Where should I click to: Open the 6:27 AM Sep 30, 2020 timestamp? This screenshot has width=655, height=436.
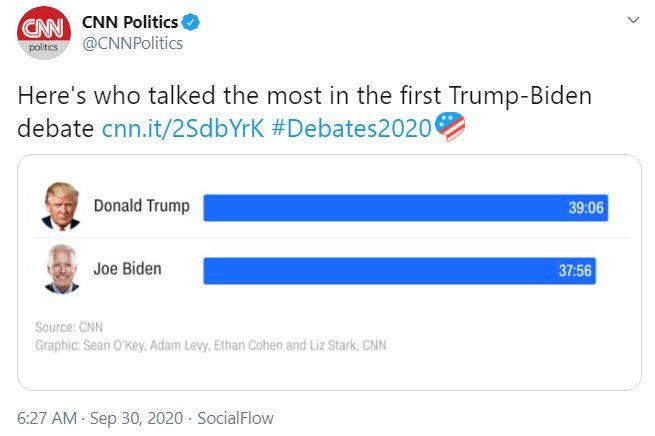tap(100, 418)
